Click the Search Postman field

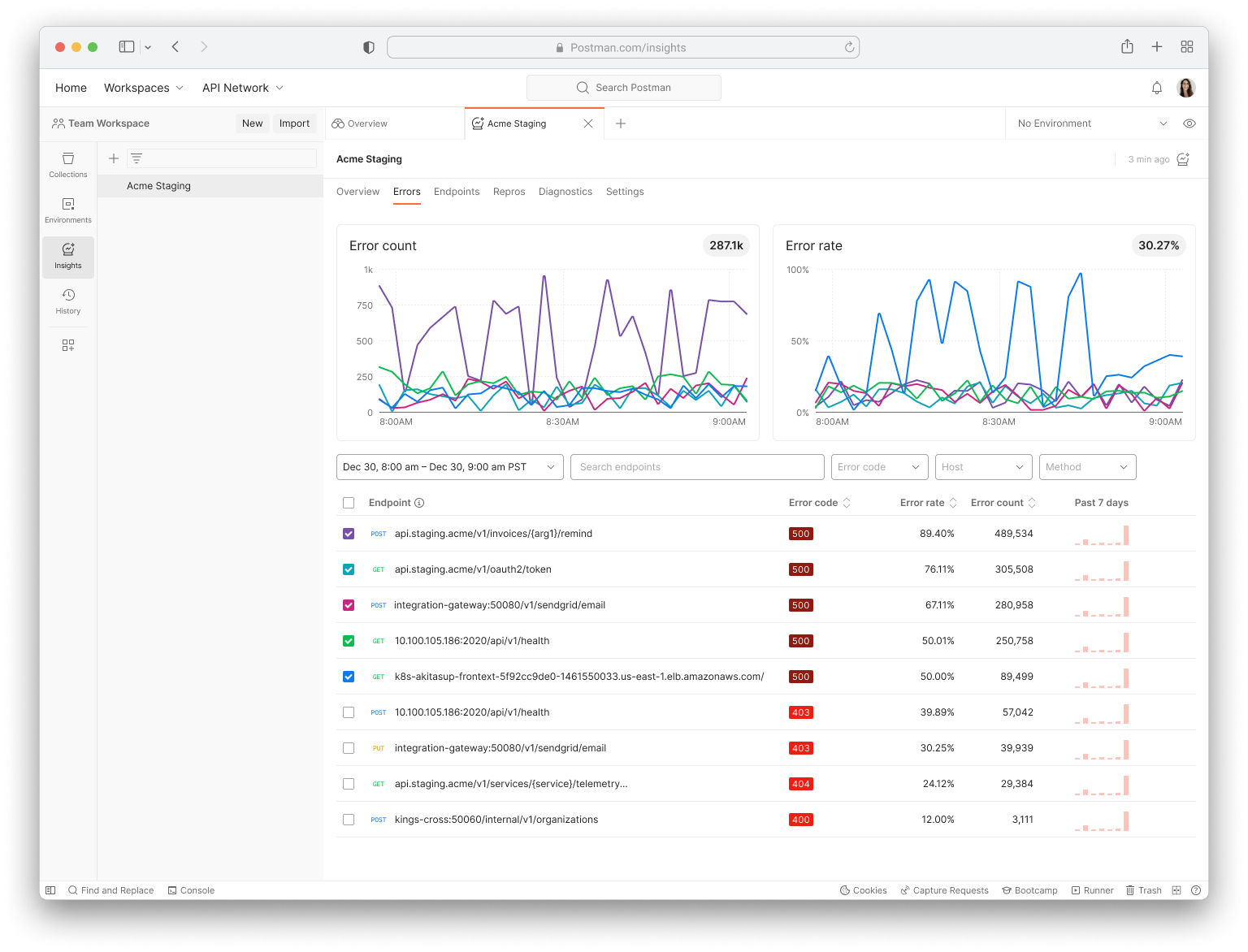coord(624,88)
